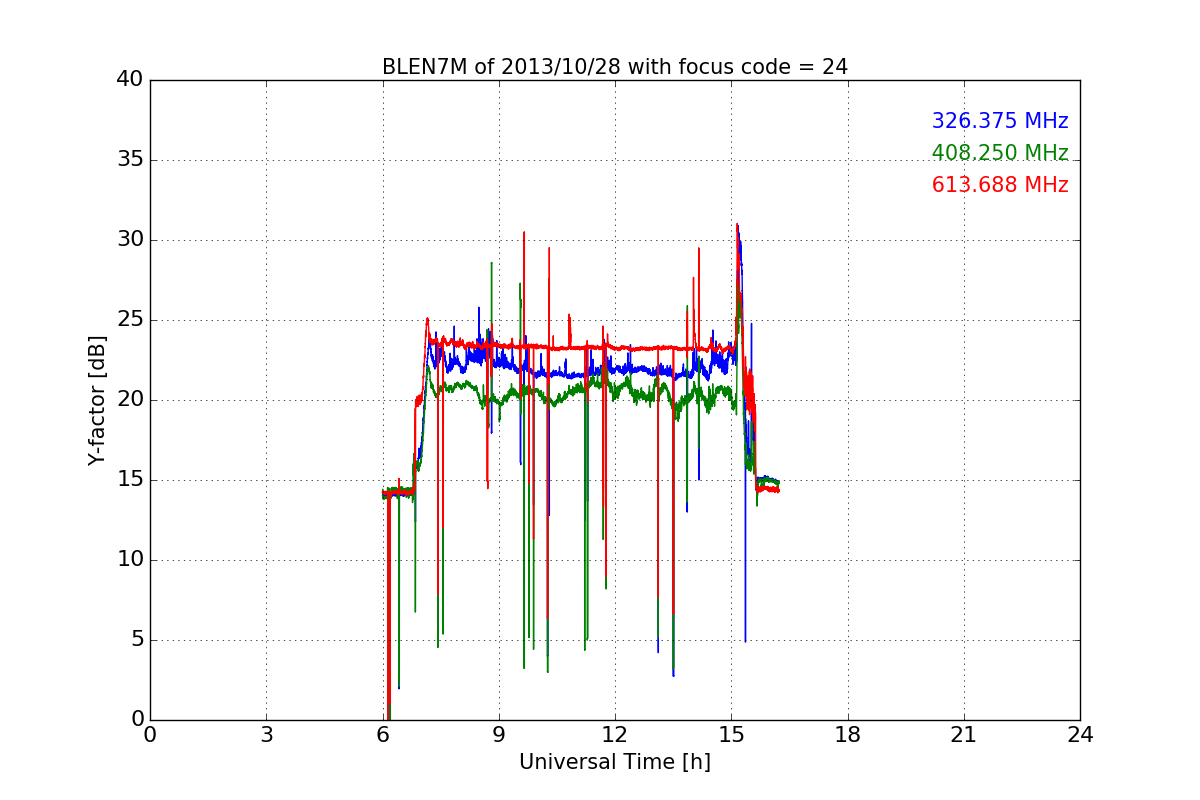Click y-axis tick label '15'
The width and height of the screenshot is (1200, 800).
[x=130, y=480]
